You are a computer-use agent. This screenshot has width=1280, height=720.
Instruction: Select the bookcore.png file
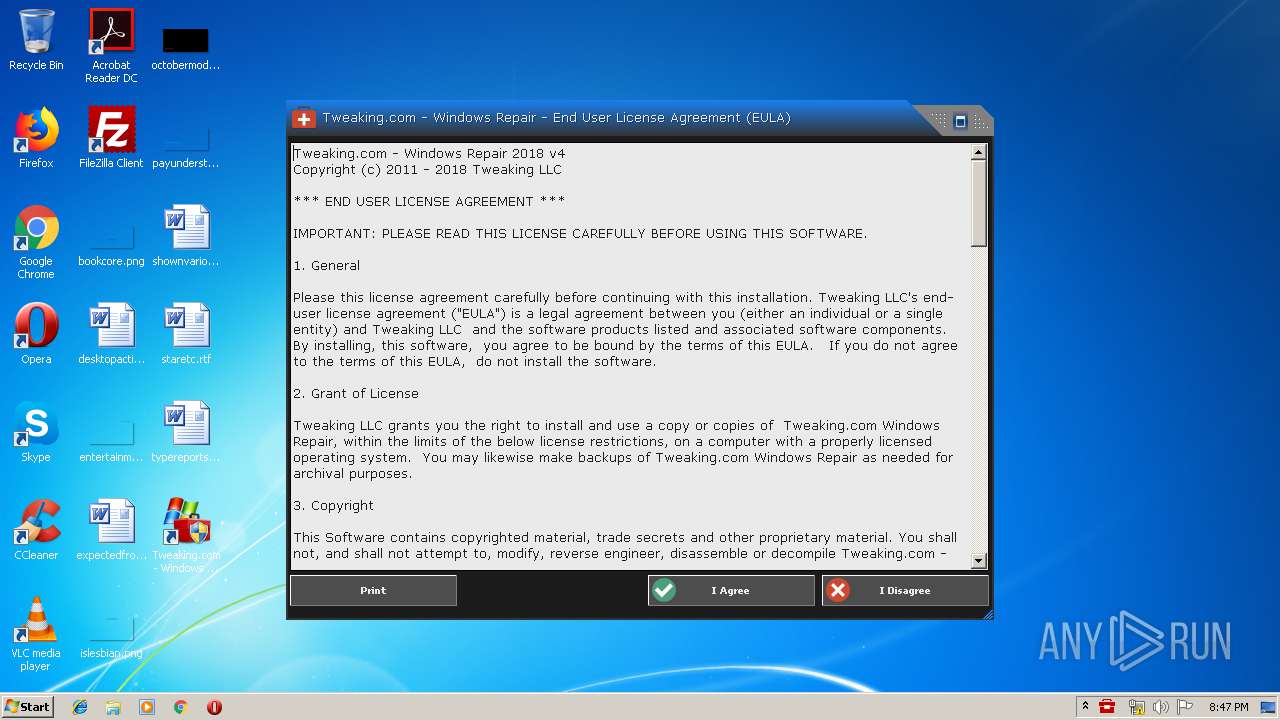coord(111,245)
